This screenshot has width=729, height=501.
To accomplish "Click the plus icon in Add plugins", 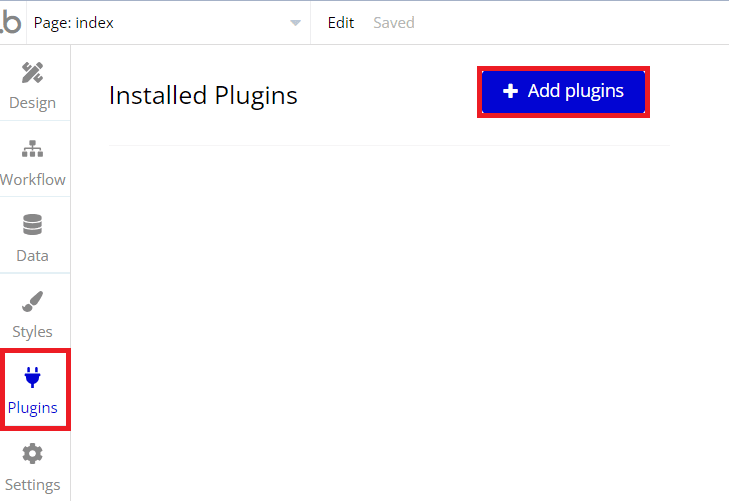I will tap(510, 91).
